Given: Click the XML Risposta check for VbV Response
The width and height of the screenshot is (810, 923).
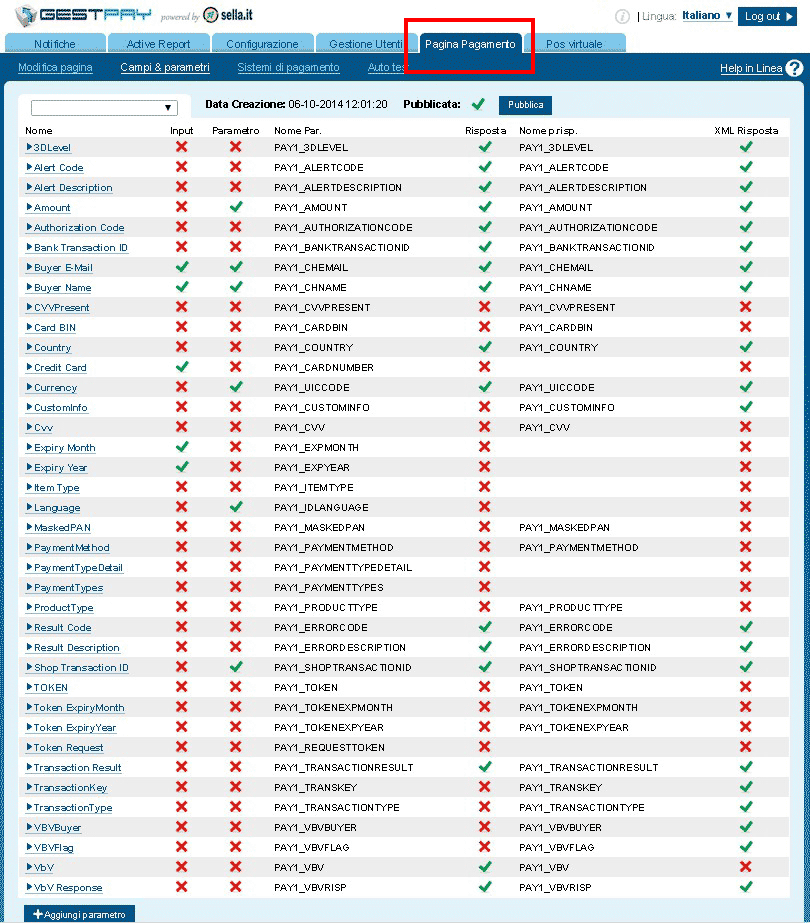Looking at the screenshot, I should point(746,887).
